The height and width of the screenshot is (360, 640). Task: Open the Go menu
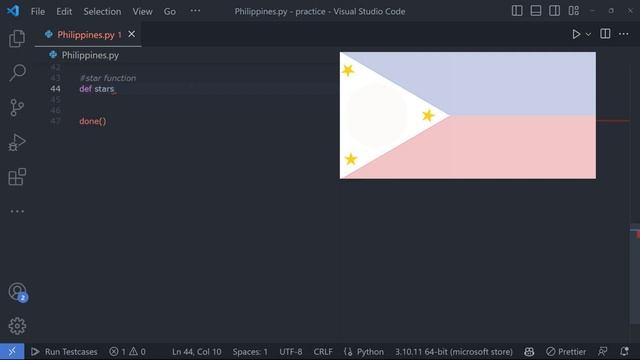(x=170, y=11)
